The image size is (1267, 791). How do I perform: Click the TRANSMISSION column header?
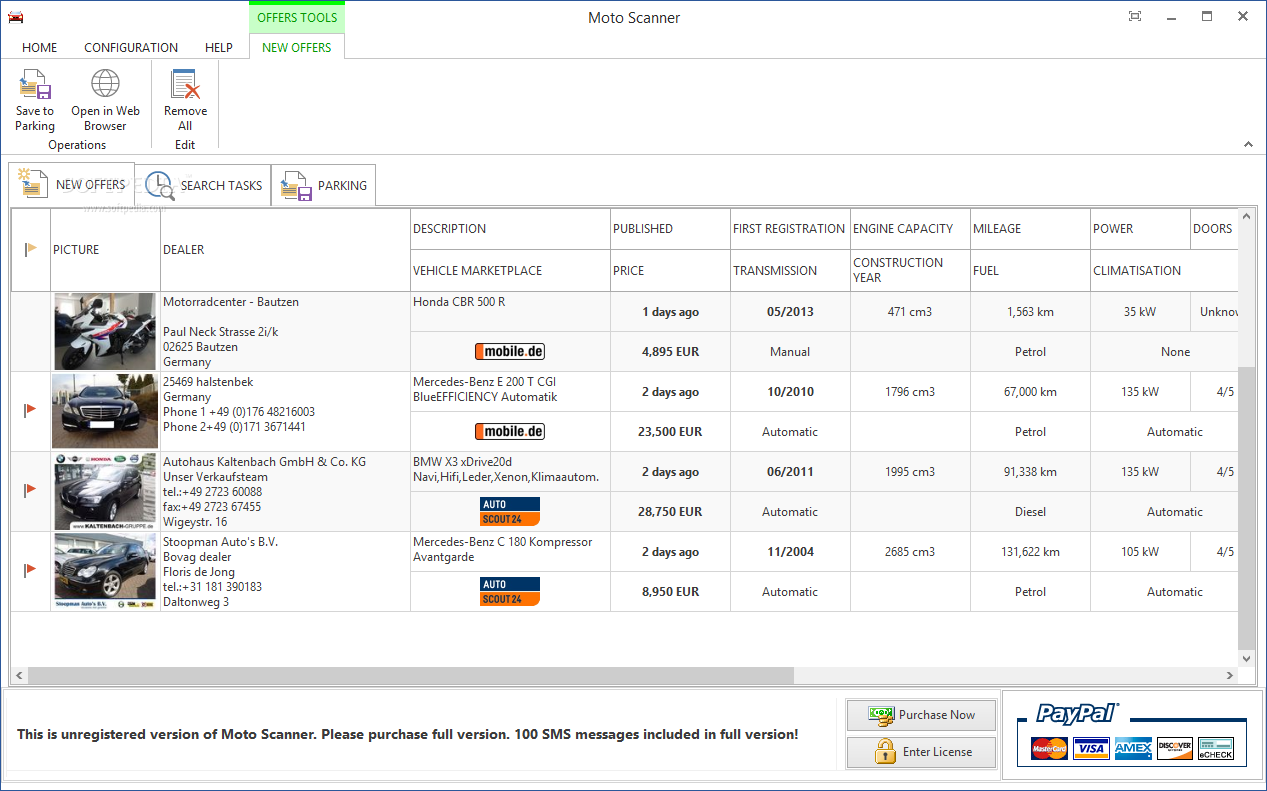tap(790, 271)
